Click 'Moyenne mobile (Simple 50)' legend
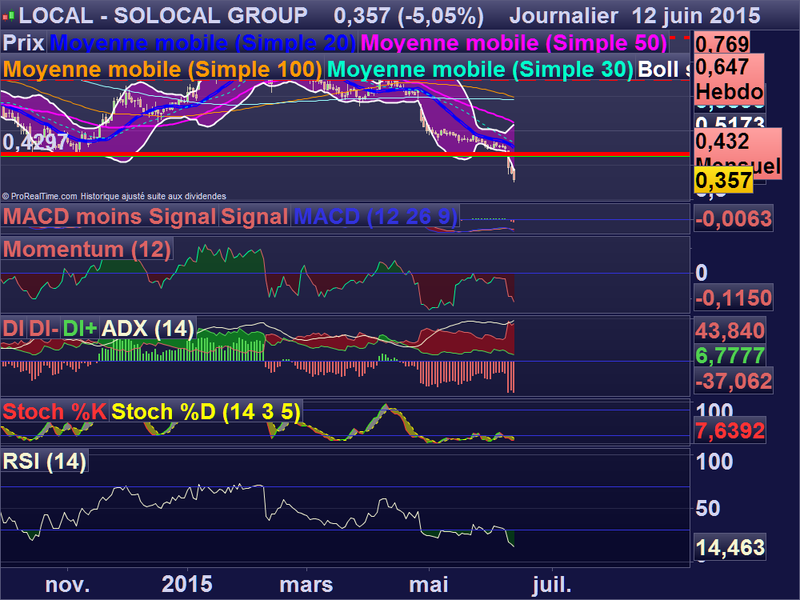The width and height of the screenshot is (800, 600). coord(513,42)
